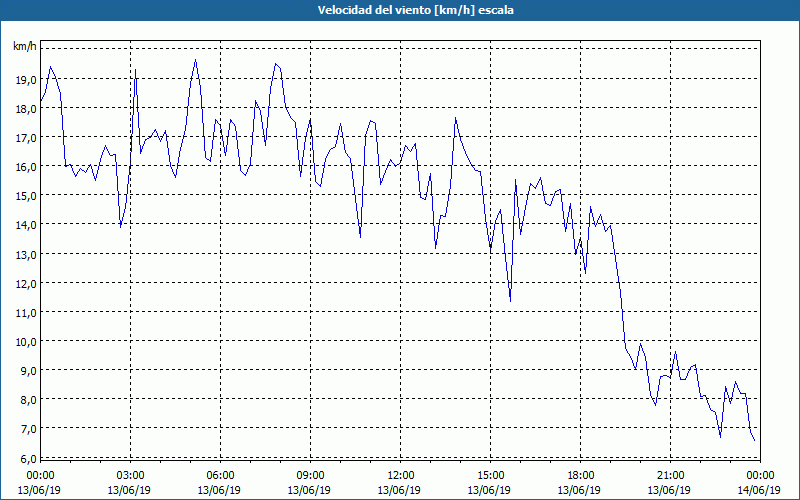
Task: Select the '14,0' y-axis label
Action: pyautogui.click(x=26, y=225)
